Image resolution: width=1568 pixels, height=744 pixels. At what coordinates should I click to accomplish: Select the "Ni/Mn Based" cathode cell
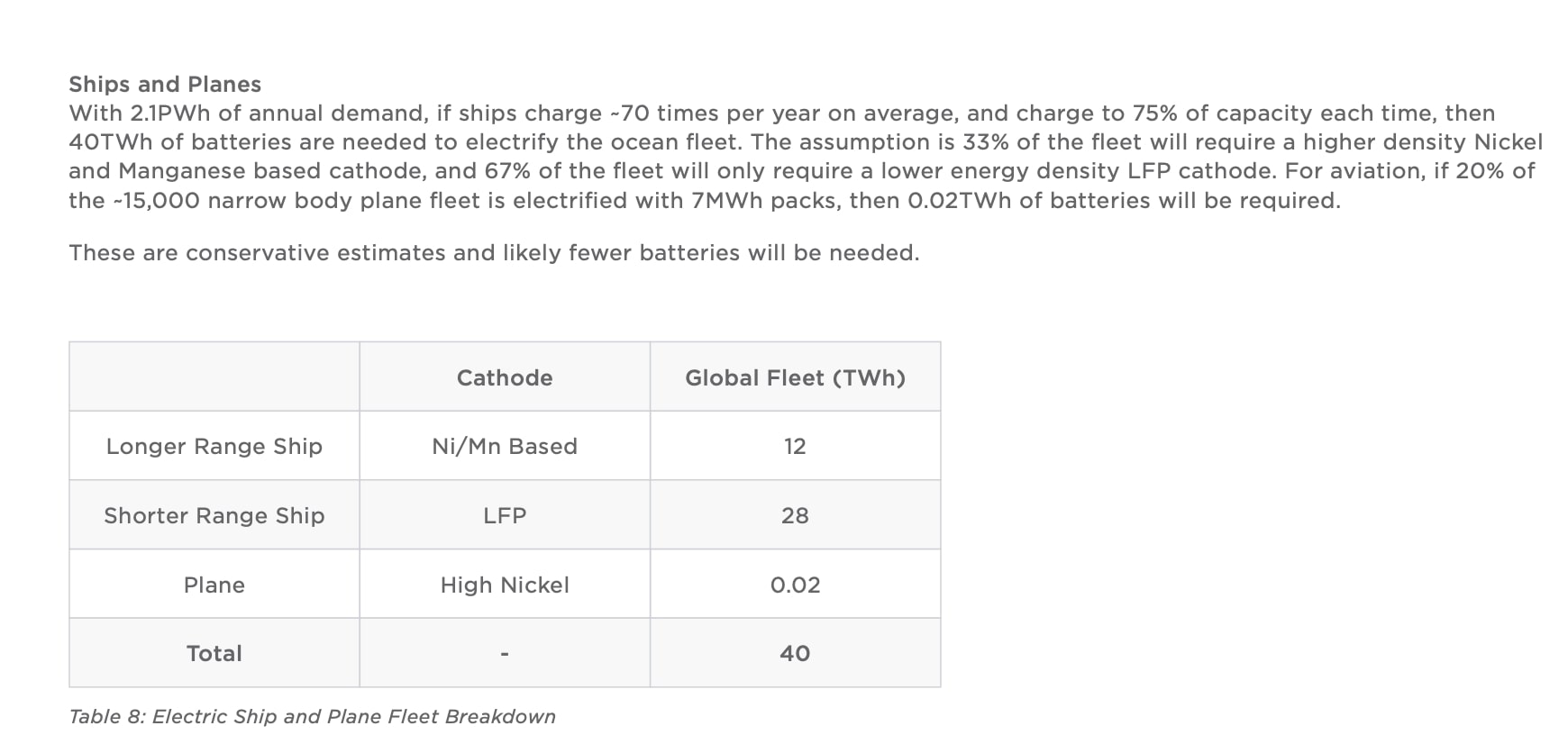(505, 447)
